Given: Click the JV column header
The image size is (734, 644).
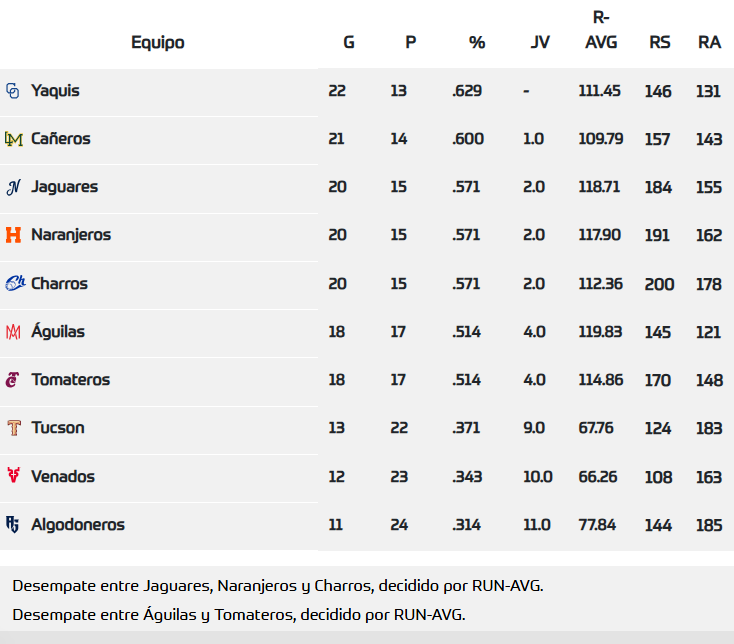Looking at the screenshot, I should [540, 43].
